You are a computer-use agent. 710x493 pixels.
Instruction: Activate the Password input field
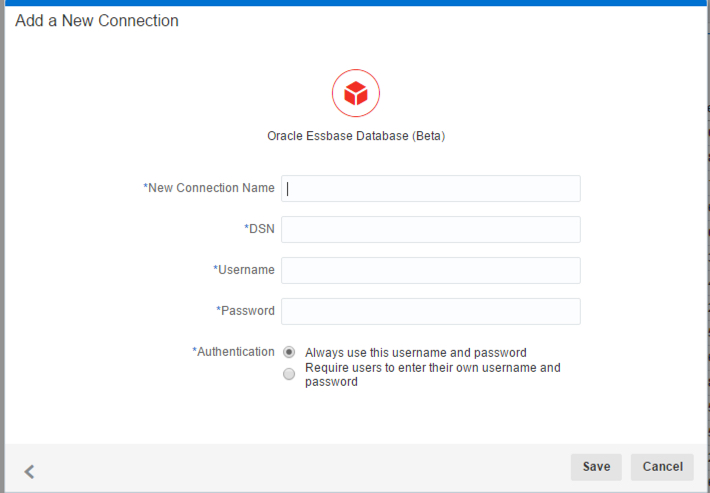431,311
